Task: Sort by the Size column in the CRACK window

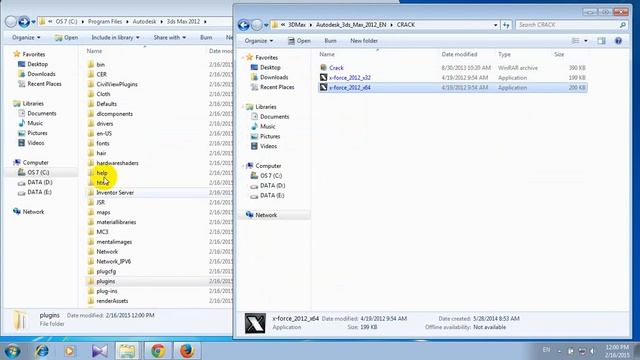Action: coord(559,54)
